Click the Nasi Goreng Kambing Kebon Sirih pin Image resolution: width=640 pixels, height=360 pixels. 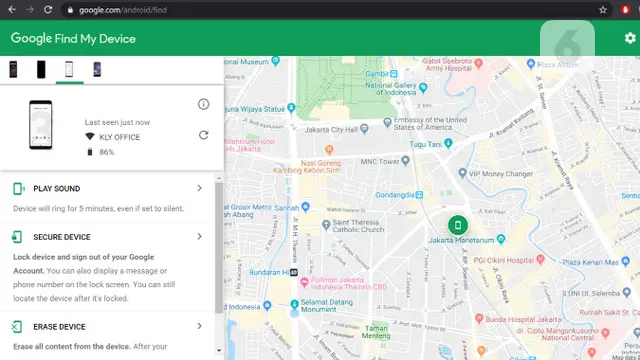click(329, 149)
